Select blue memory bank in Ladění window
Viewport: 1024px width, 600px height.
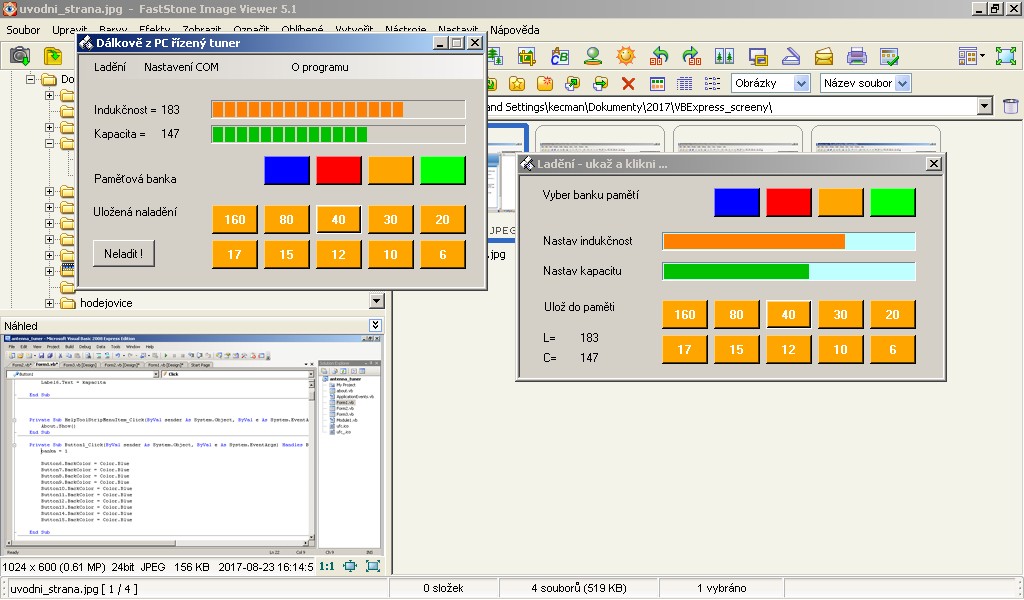737,202
